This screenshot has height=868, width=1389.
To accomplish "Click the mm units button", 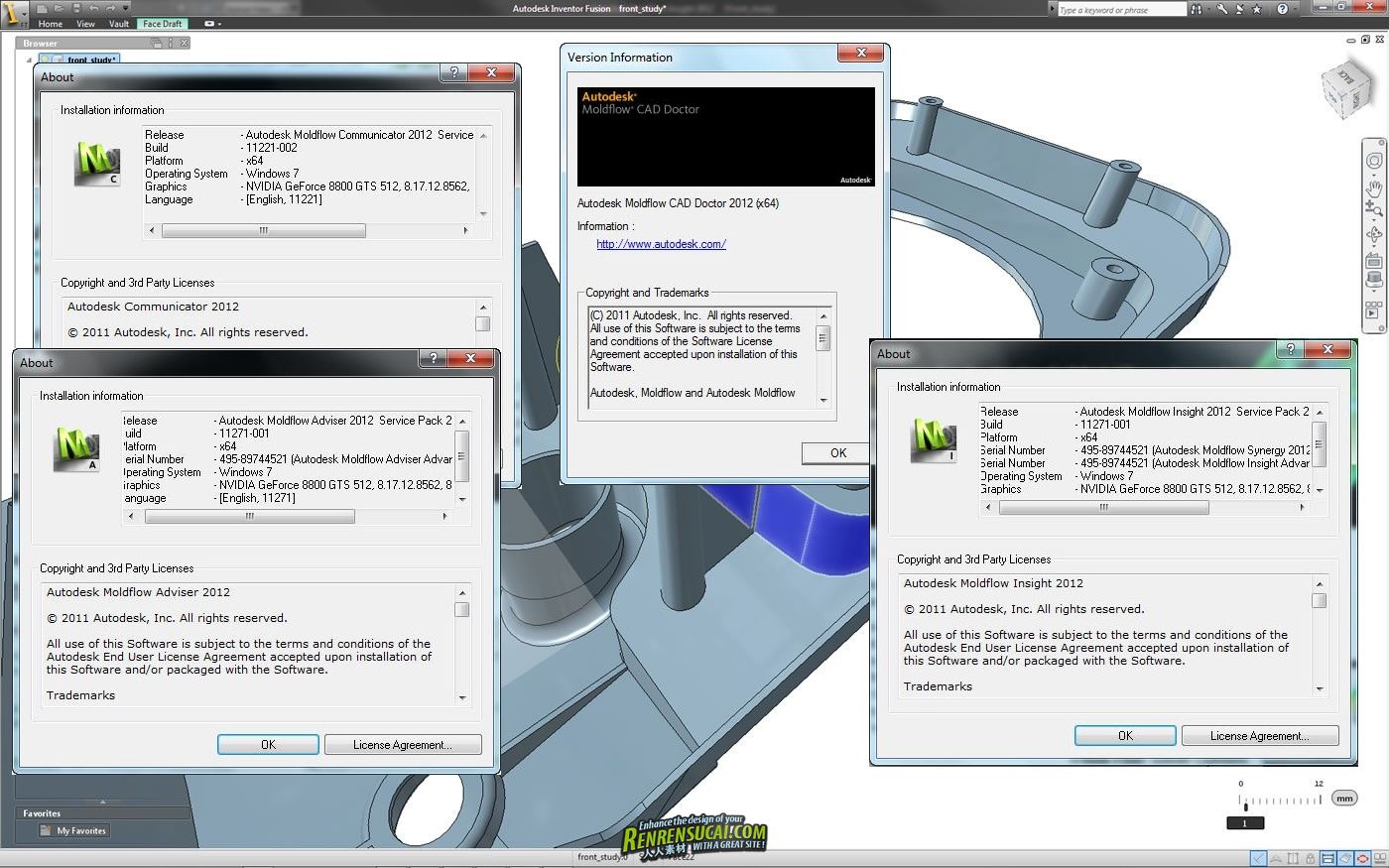I will [x=1344, y=798].
